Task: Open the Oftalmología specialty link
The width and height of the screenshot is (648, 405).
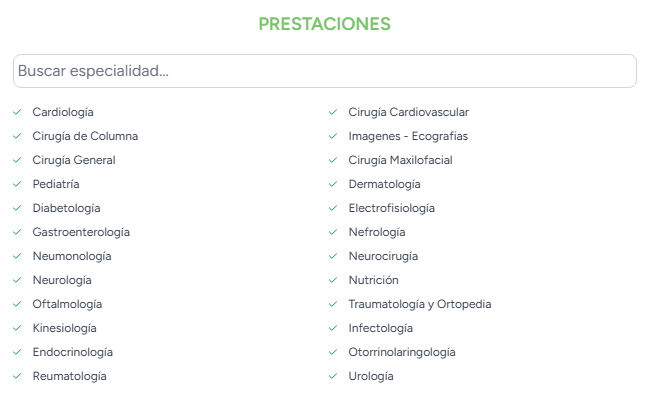Action: click(x=67, y=304)
